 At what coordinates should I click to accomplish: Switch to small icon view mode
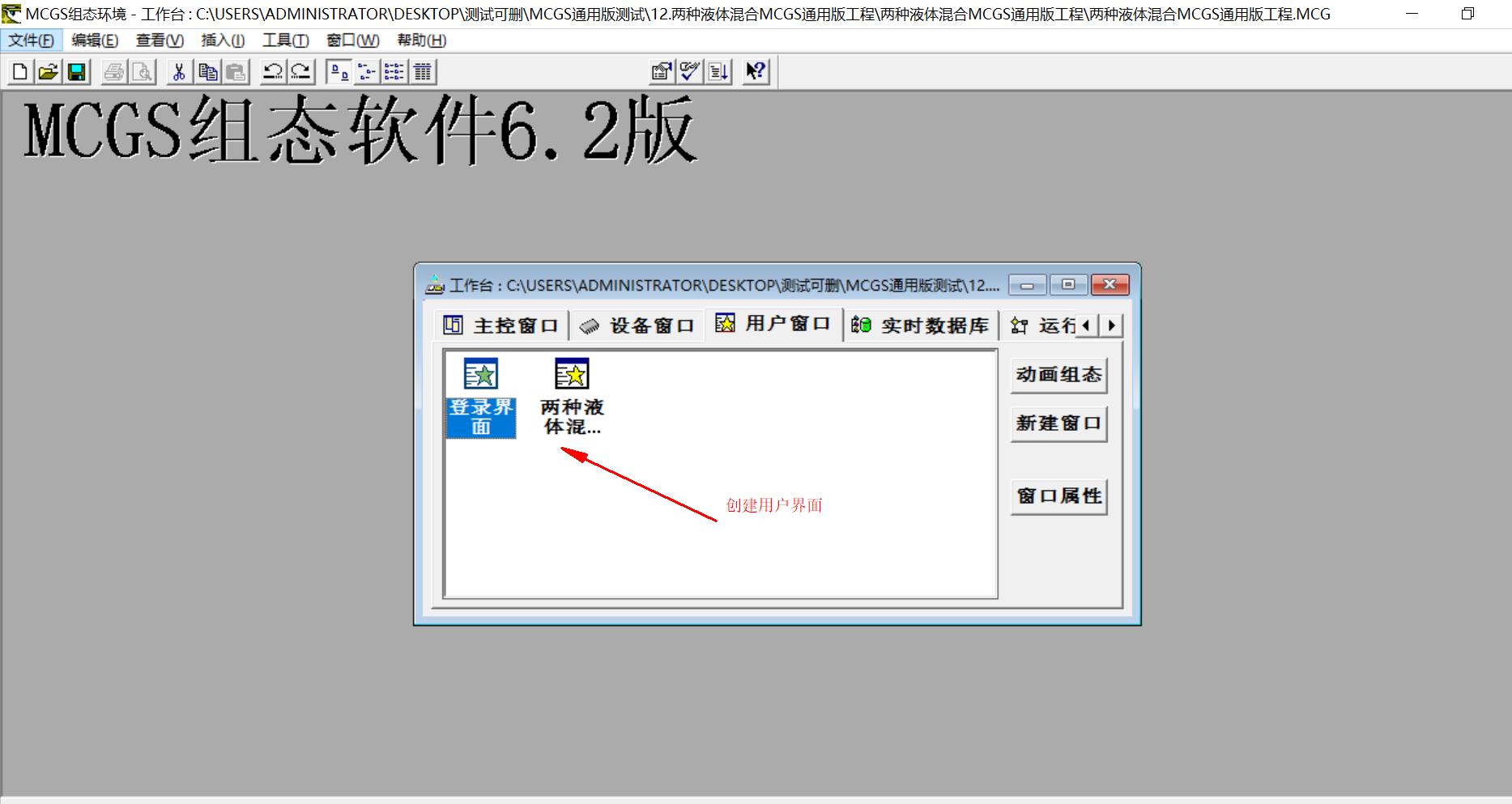[366, 71]
